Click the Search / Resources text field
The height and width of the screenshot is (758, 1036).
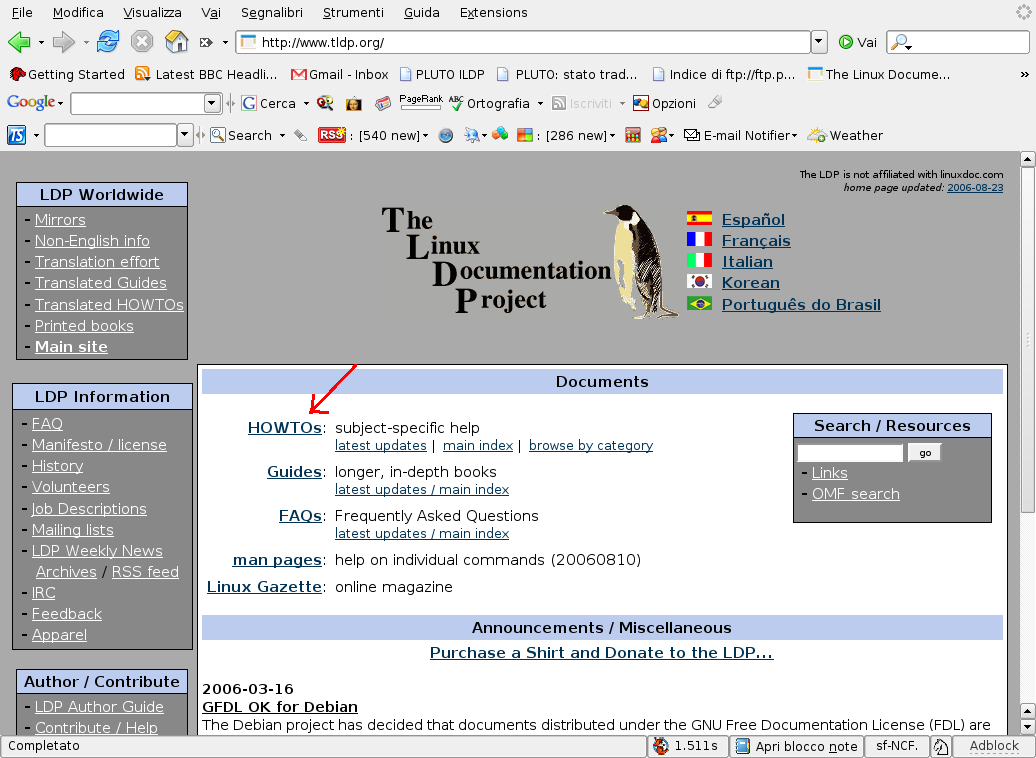pos(850,453)
